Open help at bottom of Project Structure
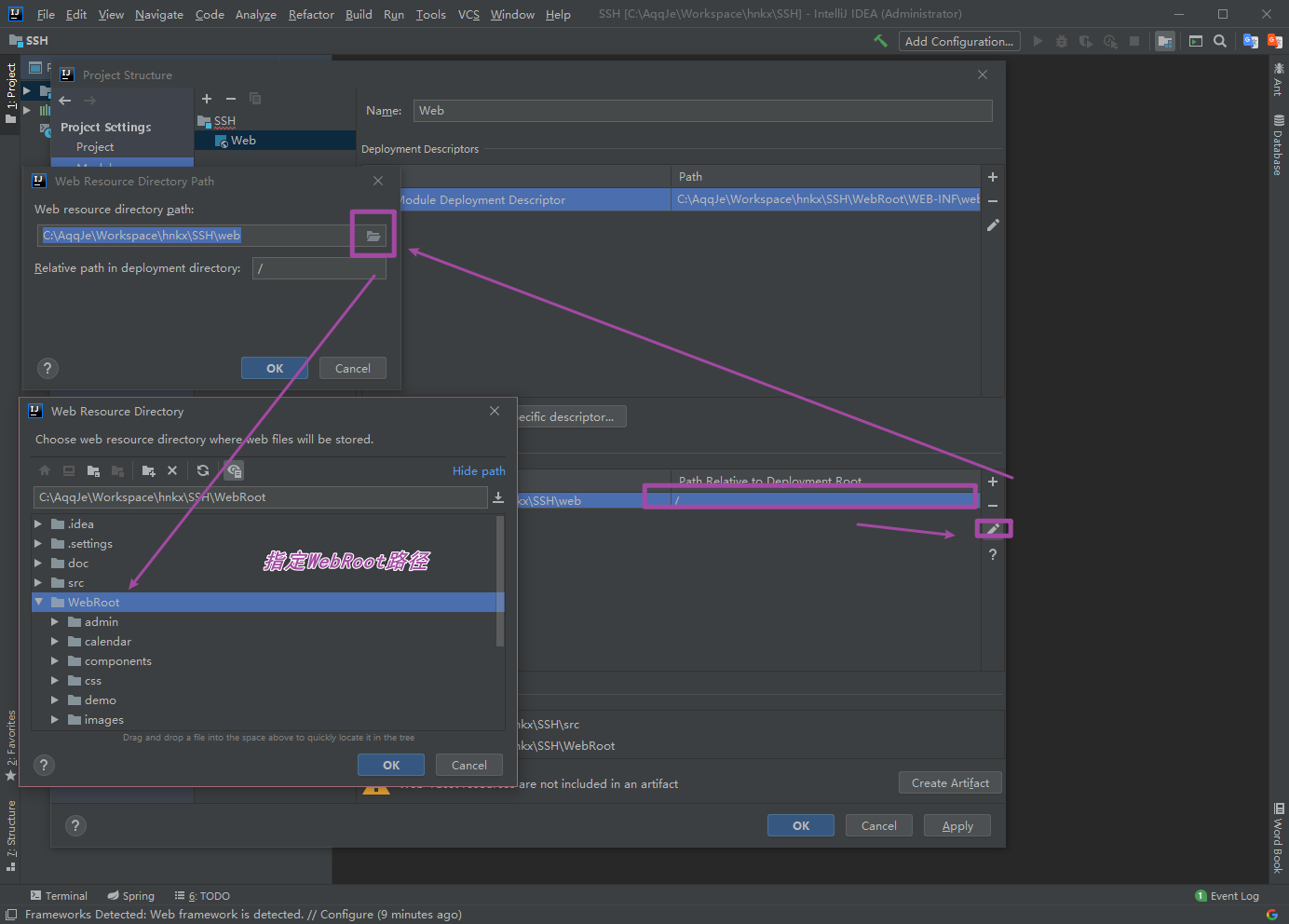The image size is (1289, 924). [x=75, y=825]
